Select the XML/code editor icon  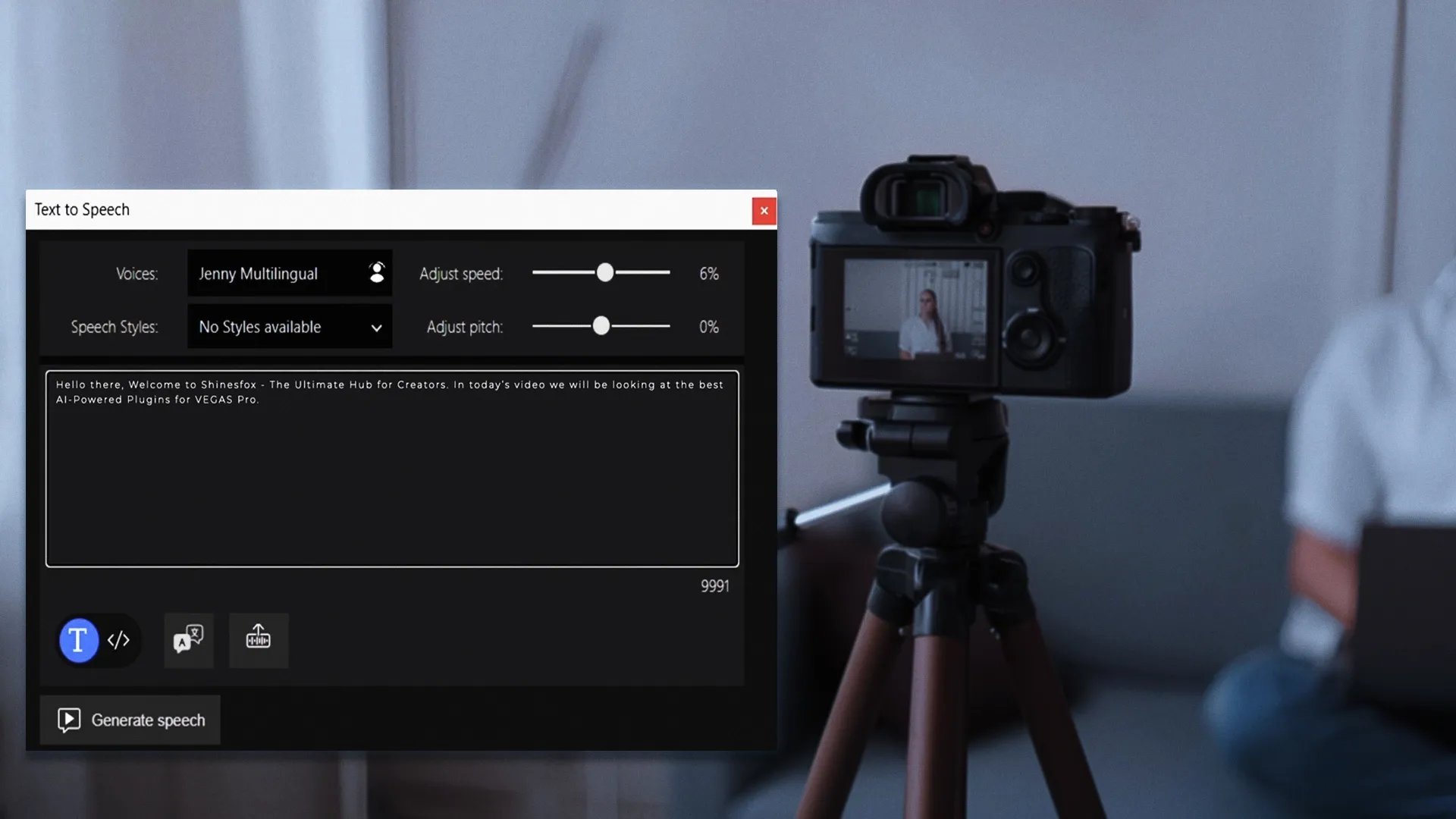[118, 640]
